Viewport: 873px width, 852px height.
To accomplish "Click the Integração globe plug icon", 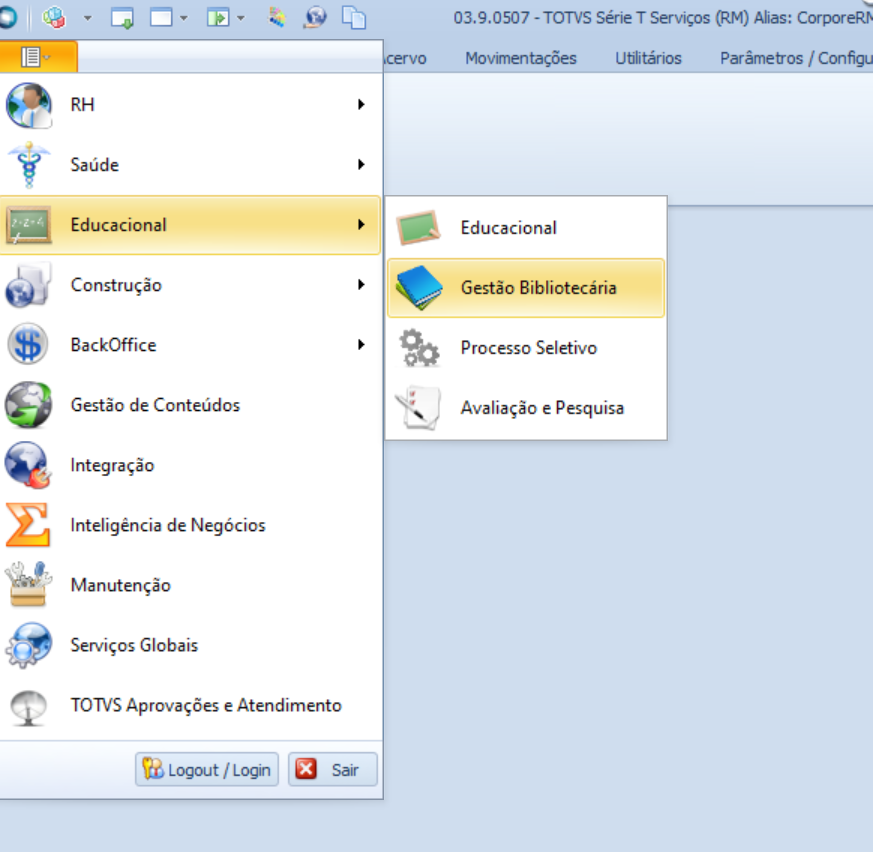I will click(29, 465).
